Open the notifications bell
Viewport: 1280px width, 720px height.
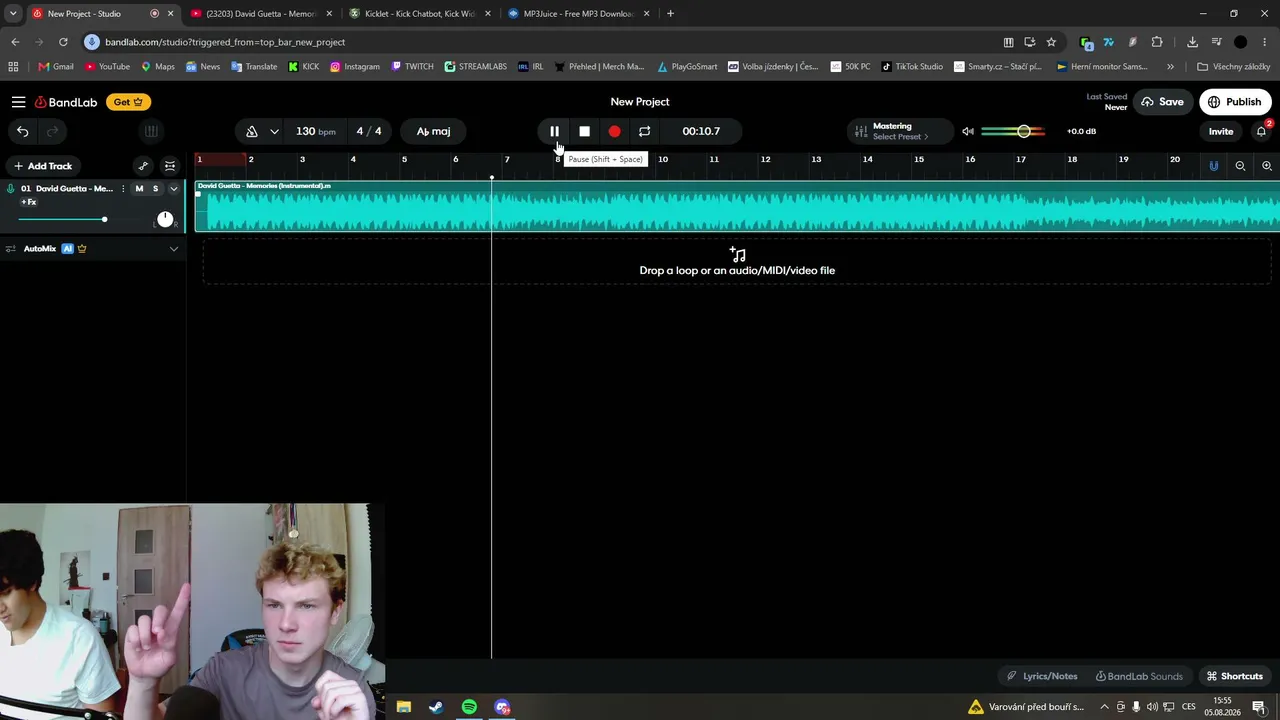pyautogui.click(x=1261, y=131)
